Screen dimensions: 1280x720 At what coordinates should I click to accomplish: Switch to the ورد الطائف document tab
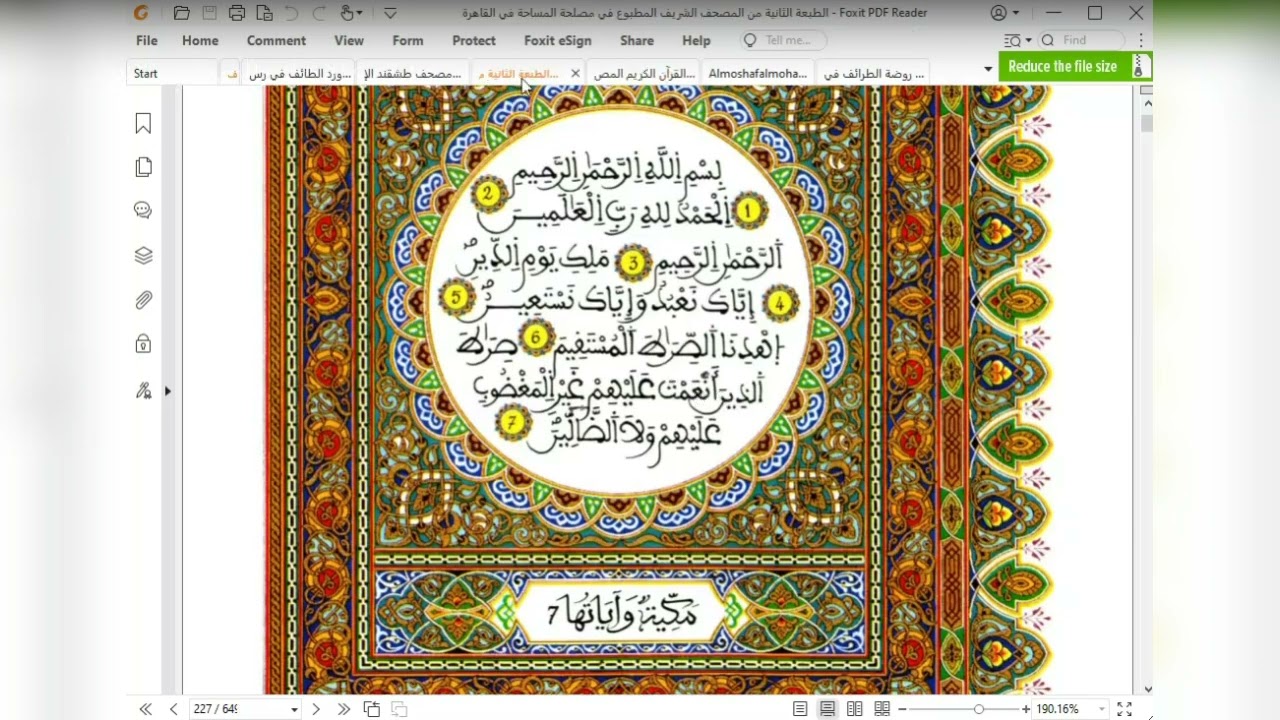click(x=300, y=73)
